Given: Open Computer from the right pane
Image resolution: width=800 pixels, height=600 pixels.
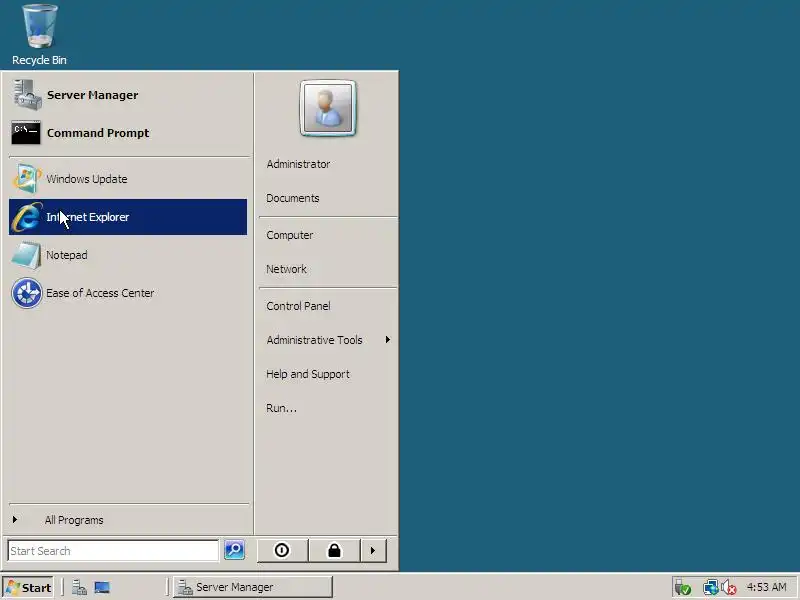Looking at the screenshot, I should (290, 235).
